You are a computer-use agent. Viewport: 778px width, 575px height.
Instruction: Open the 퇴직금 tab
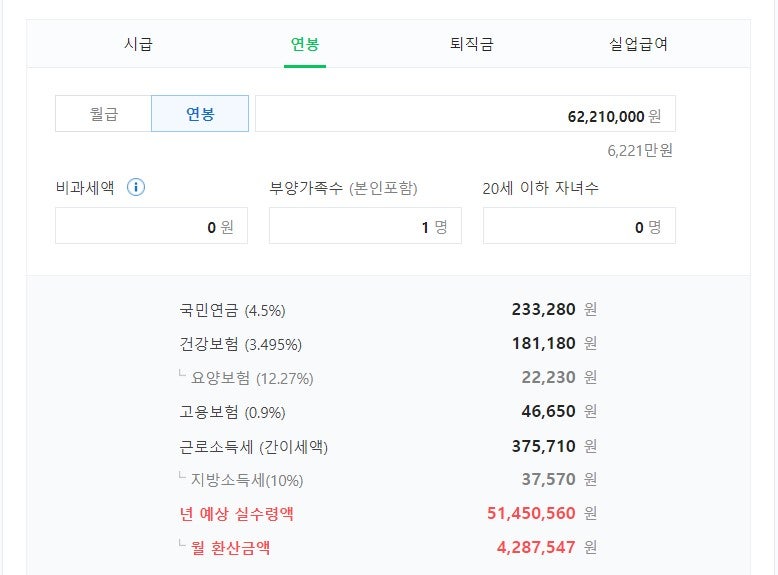(472, 44)
